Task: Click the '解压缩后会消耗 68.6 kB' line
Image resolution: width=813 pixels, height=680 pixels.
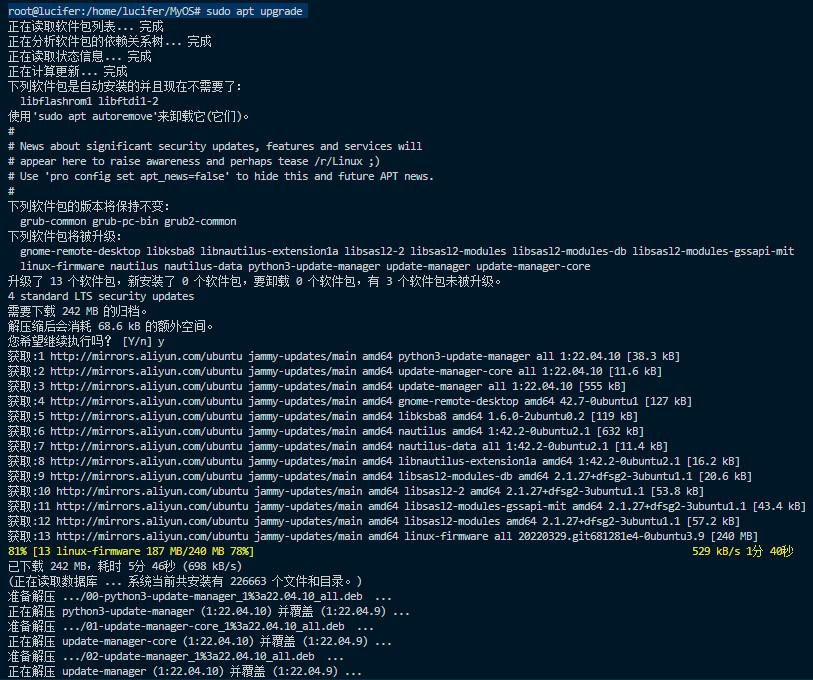Action: pyautogui.click(x=110, y=326)
